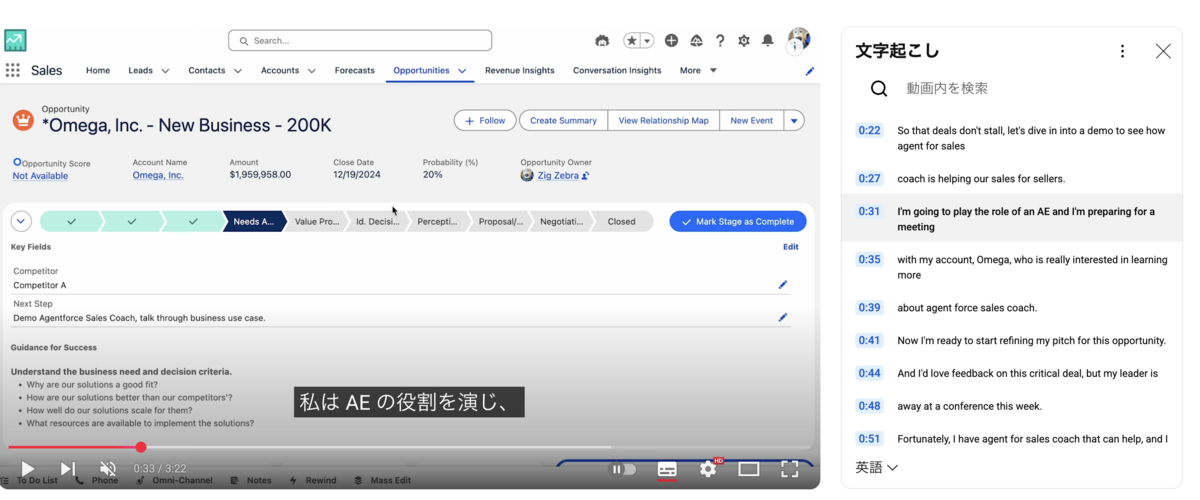Click the Salesforce app logo
Viewport: 1200px width, 500px height.
click(x=15, y=40)
